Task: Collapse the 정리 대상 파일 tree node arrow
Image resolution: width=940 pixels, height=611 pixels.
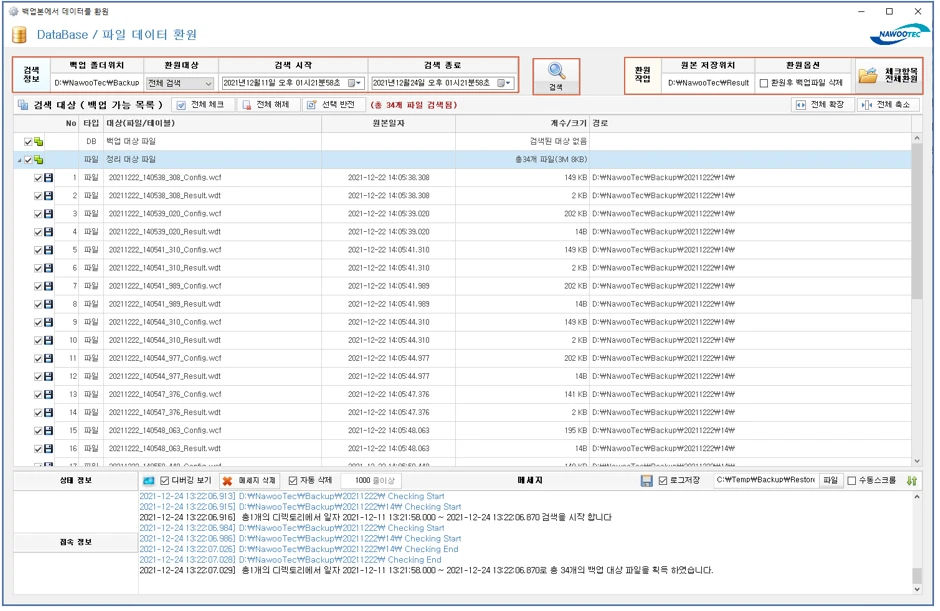Action: (x=19, y=161)
